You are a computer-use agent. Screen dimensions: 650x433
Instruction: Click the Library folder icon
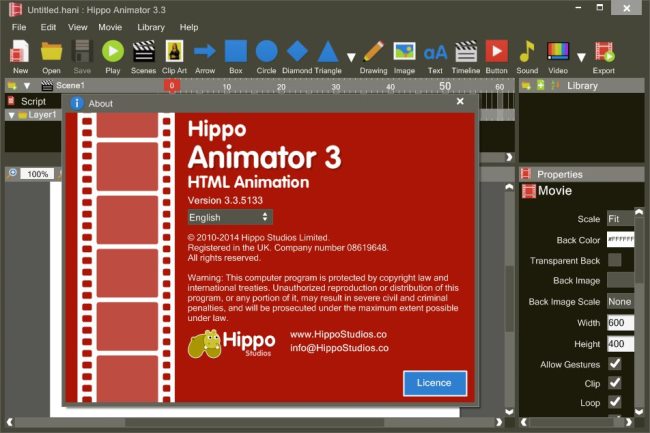(526, 86)
